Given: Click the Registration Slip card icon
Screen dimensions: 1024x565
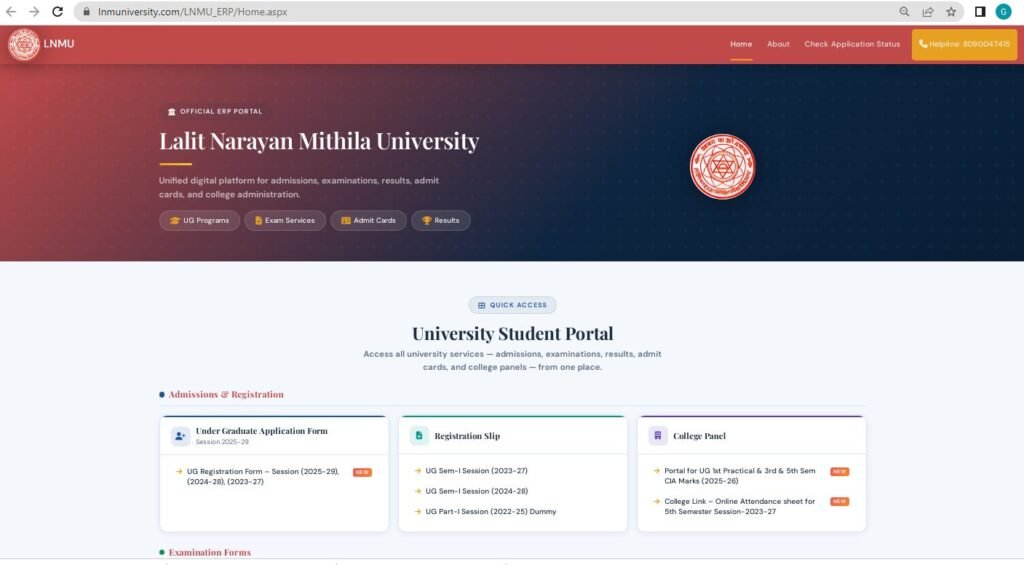Looking at the screenshot, I should coord(419,435).
